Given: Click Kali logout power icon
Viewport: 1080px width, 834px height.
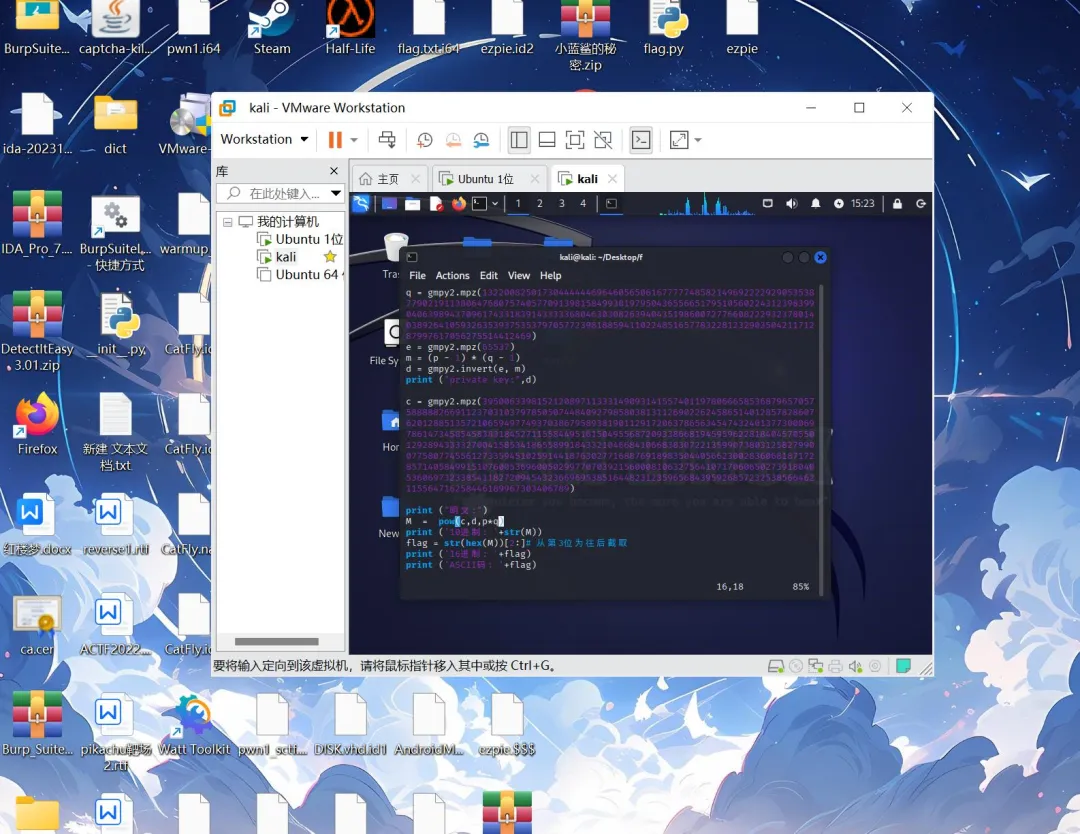Looking at the screenshot, I should click(921, 203).
